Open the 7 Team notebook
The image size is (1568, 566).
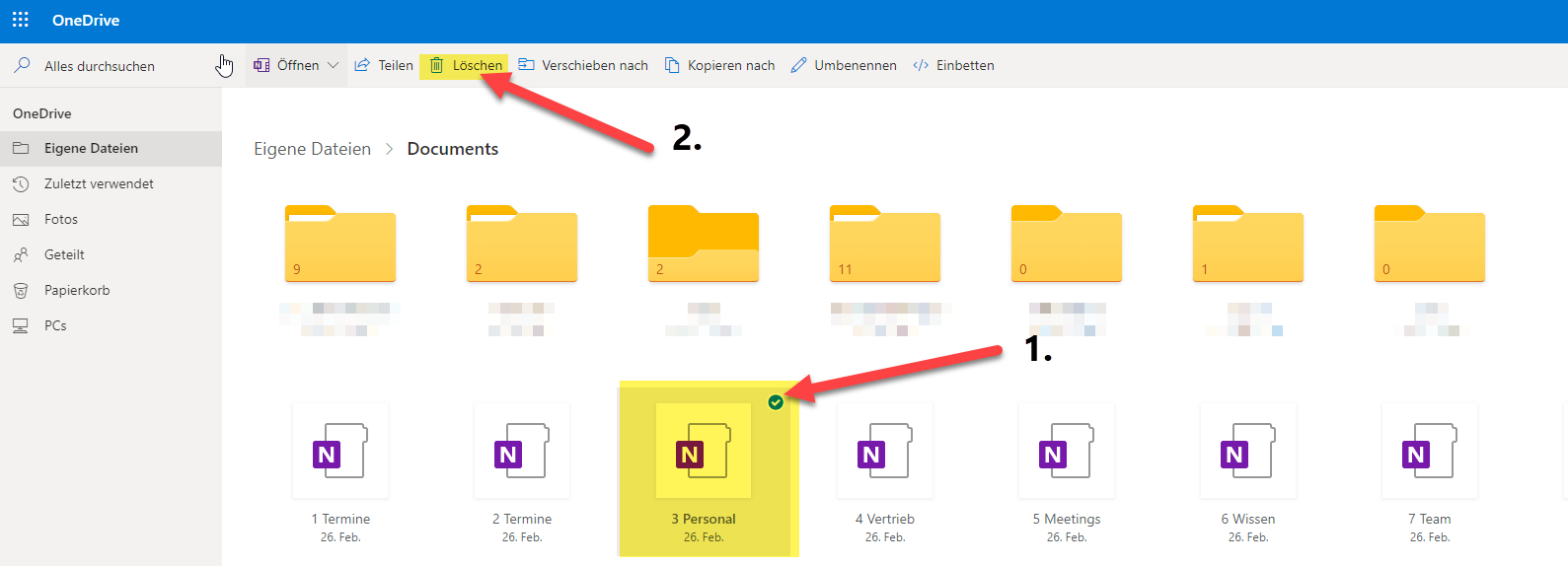pos(1430,451)
